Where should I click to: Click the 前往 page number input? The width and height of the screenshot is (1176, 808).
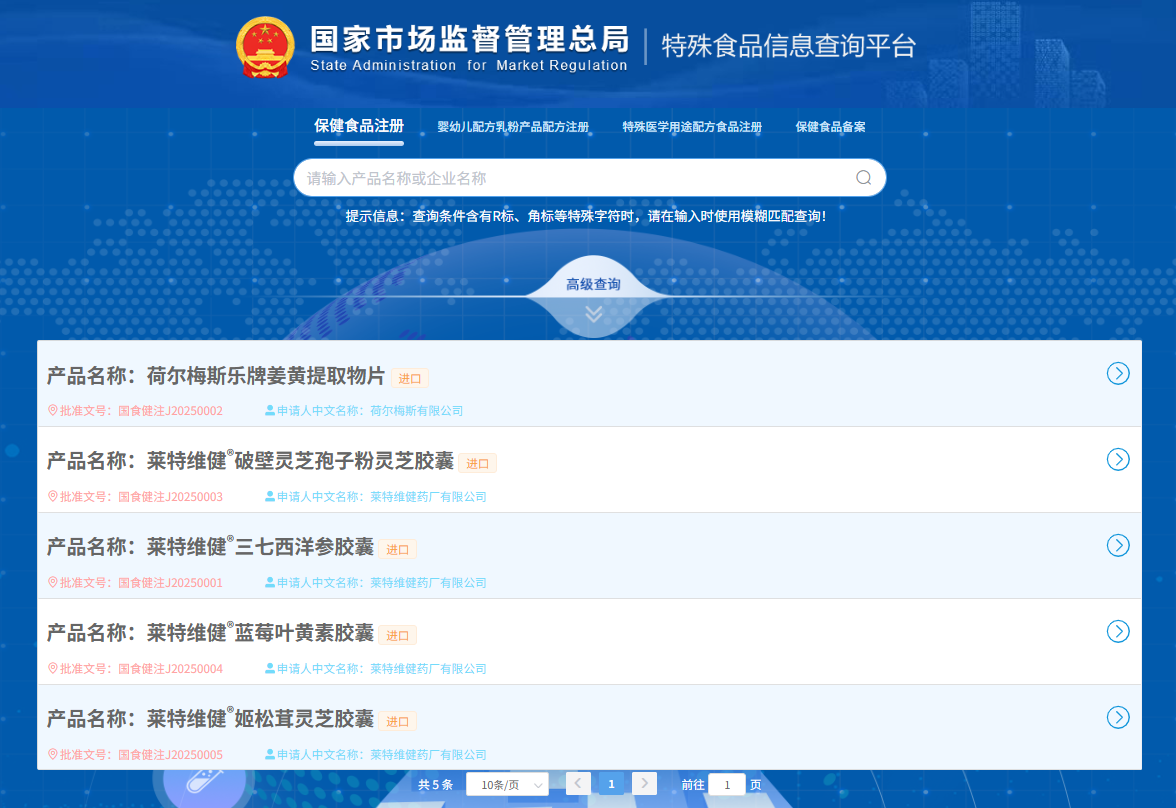click(x=726, y=785)
